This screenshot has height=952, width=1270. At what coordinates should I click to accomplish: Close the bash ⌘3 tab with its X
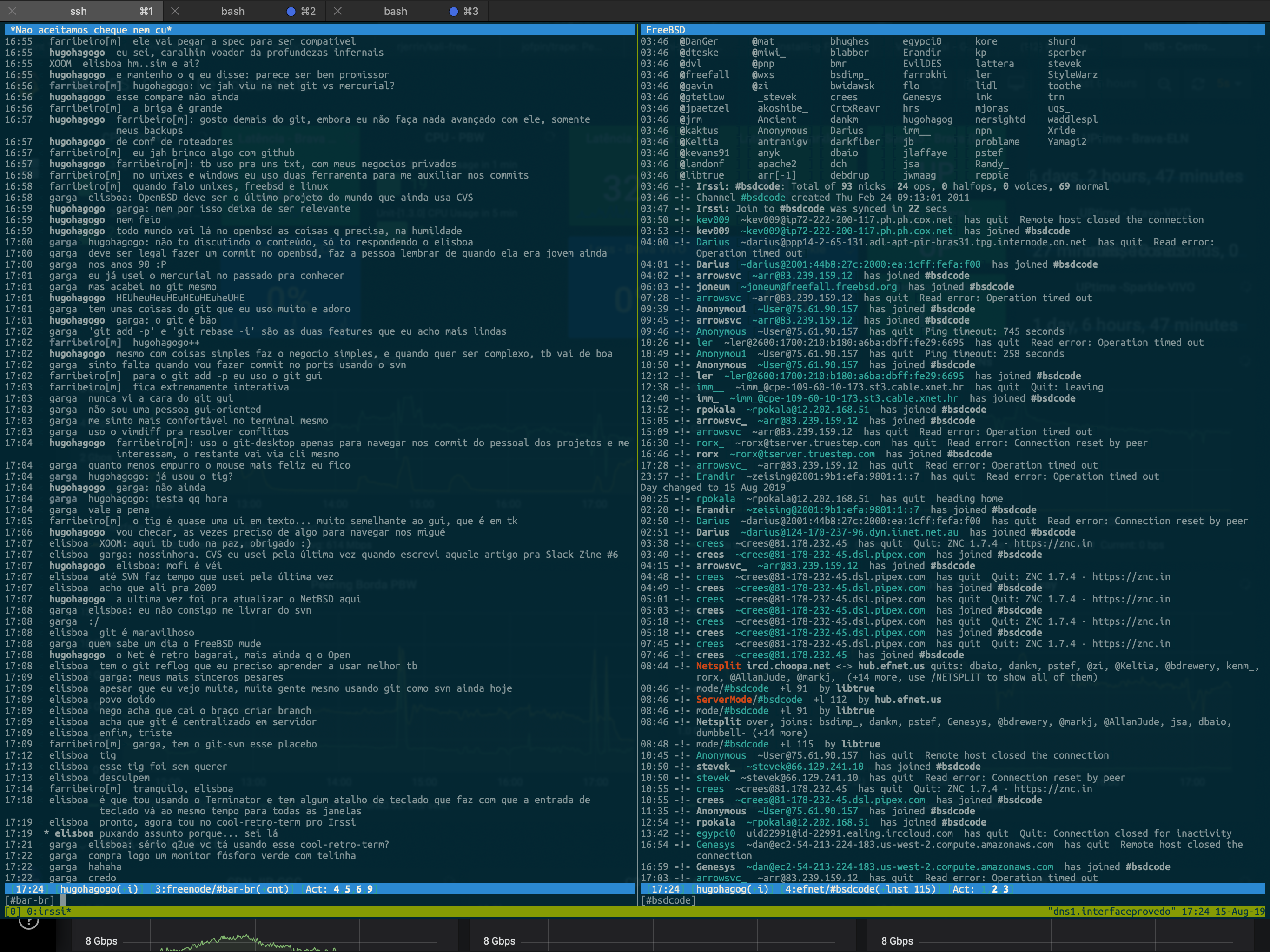[337, 11]
